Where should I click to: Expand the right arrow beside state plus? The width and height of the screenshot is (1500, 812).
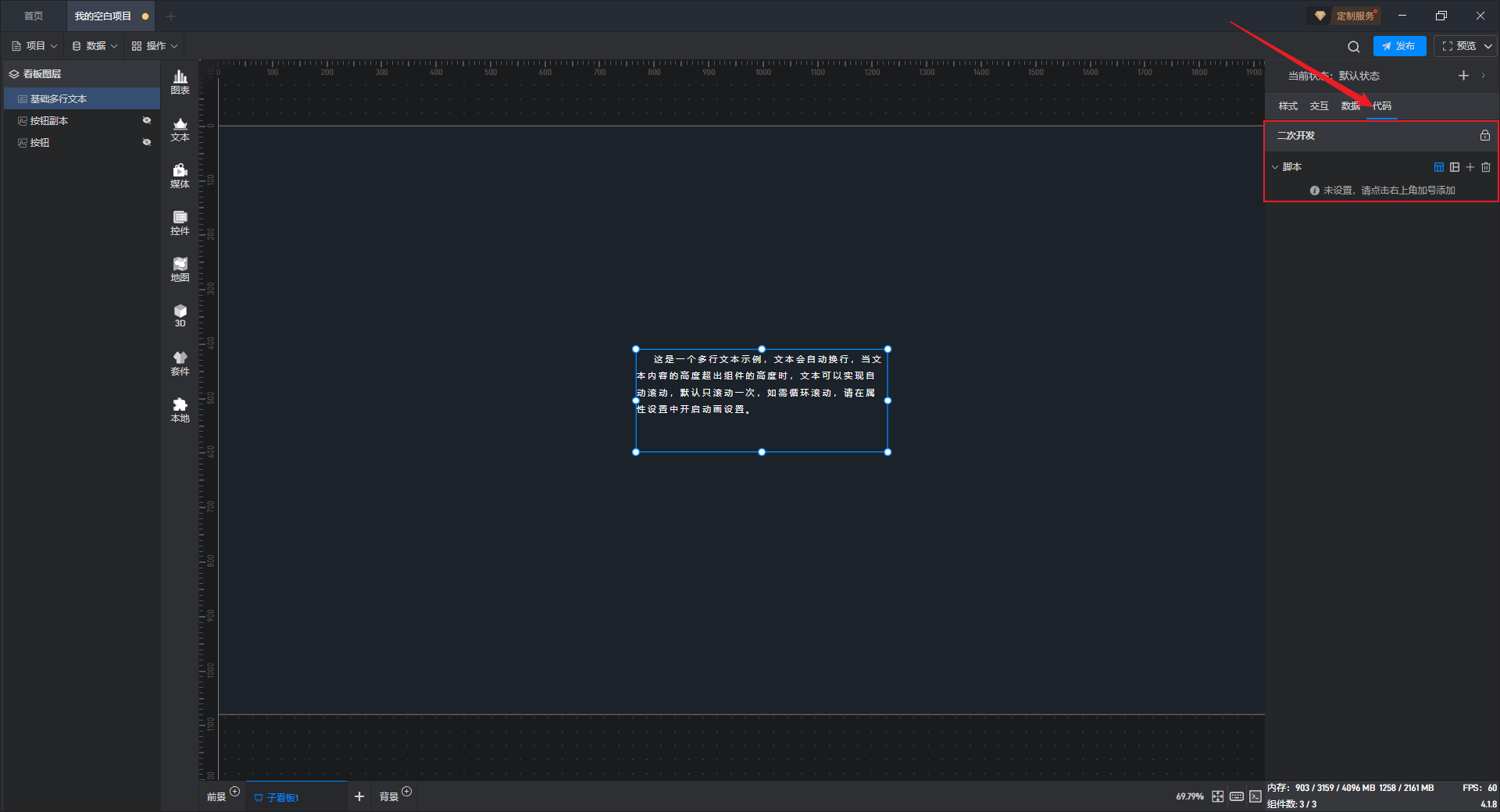pos(1483,76)
